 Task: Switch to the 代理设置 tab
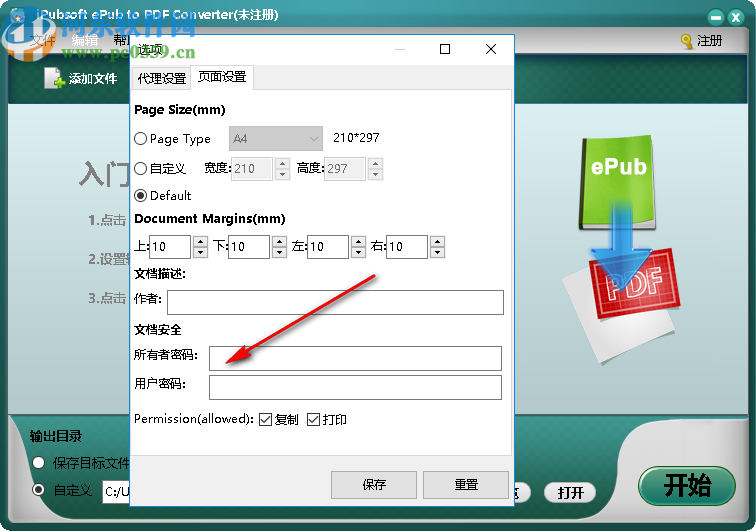point(162,78)
